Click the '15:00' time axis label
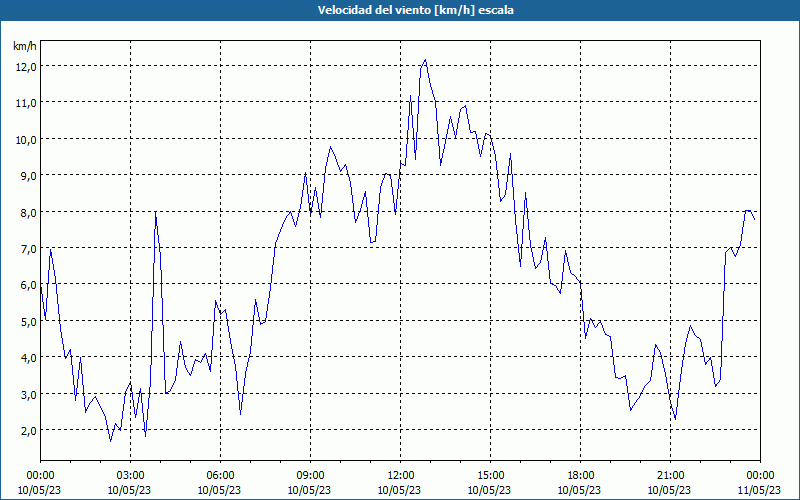The width and height of the screenshot is (800, 500). pyautogui.click(x=490, y=476)
